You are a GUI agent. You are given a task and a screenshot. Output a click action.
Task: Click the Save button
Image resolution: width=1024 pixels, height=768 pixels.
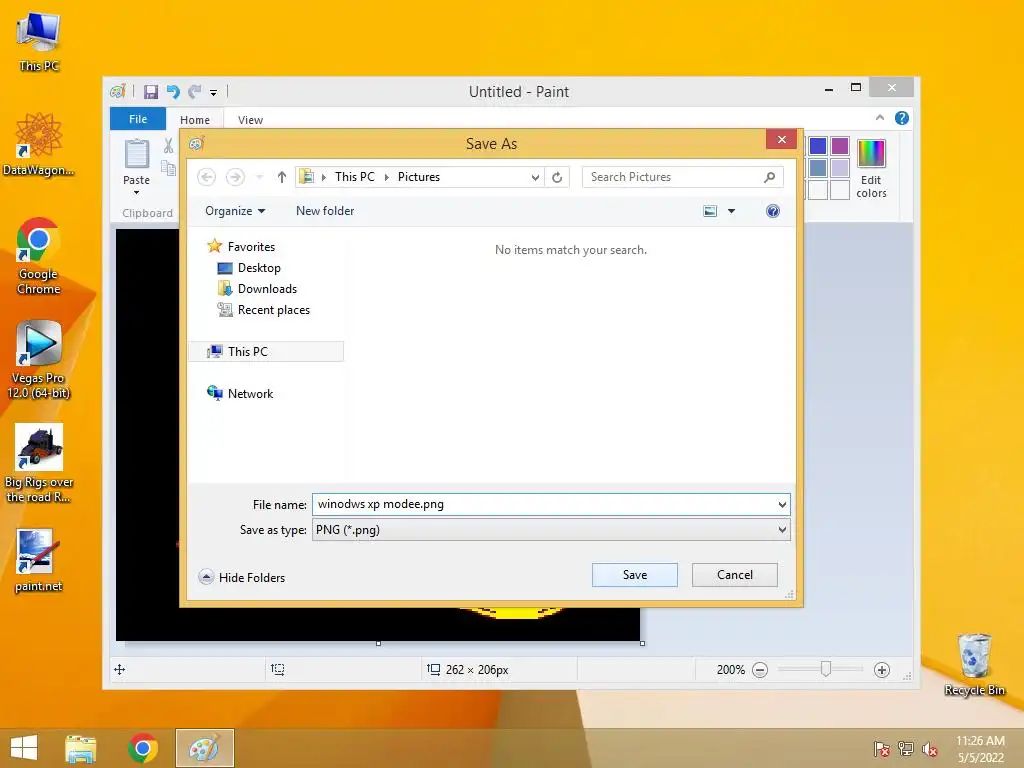(635, 575)
